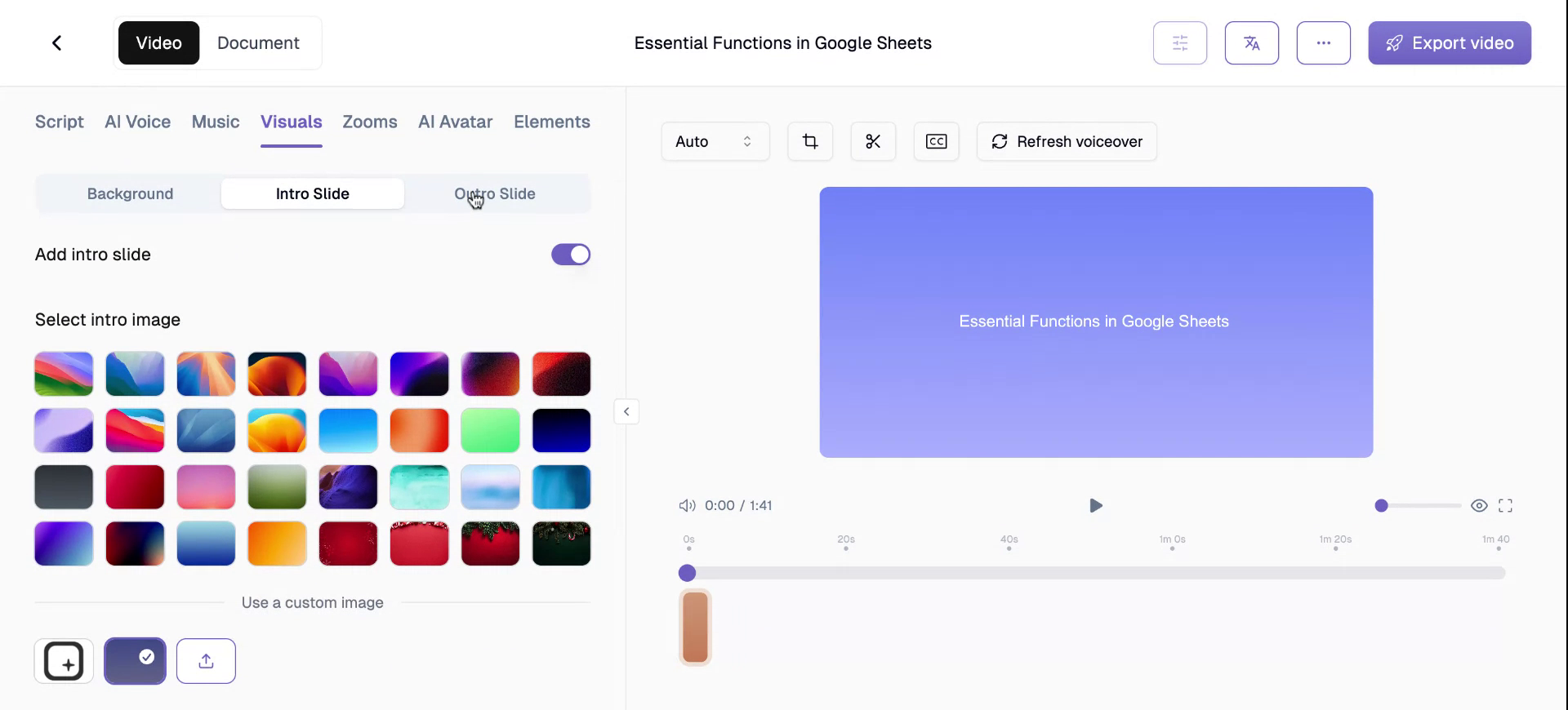Go back using the left chevron arrow
This screenshot has width=1568, height=710.
point(56,43)
